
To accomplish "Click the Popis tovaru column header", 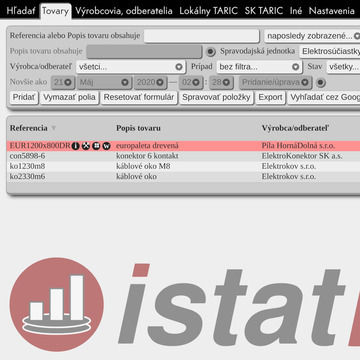I will pos(138,128).
